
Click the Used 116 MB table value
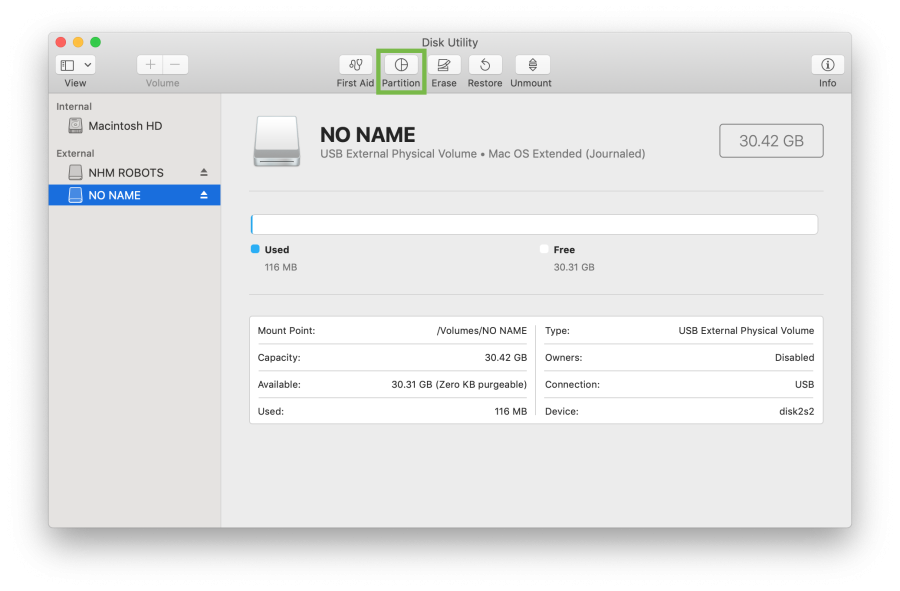click(x=510, y=411)
